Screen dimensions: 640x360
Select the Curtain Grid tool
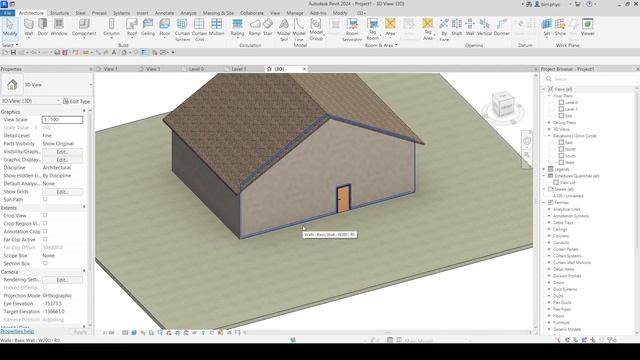pos(199,29)
